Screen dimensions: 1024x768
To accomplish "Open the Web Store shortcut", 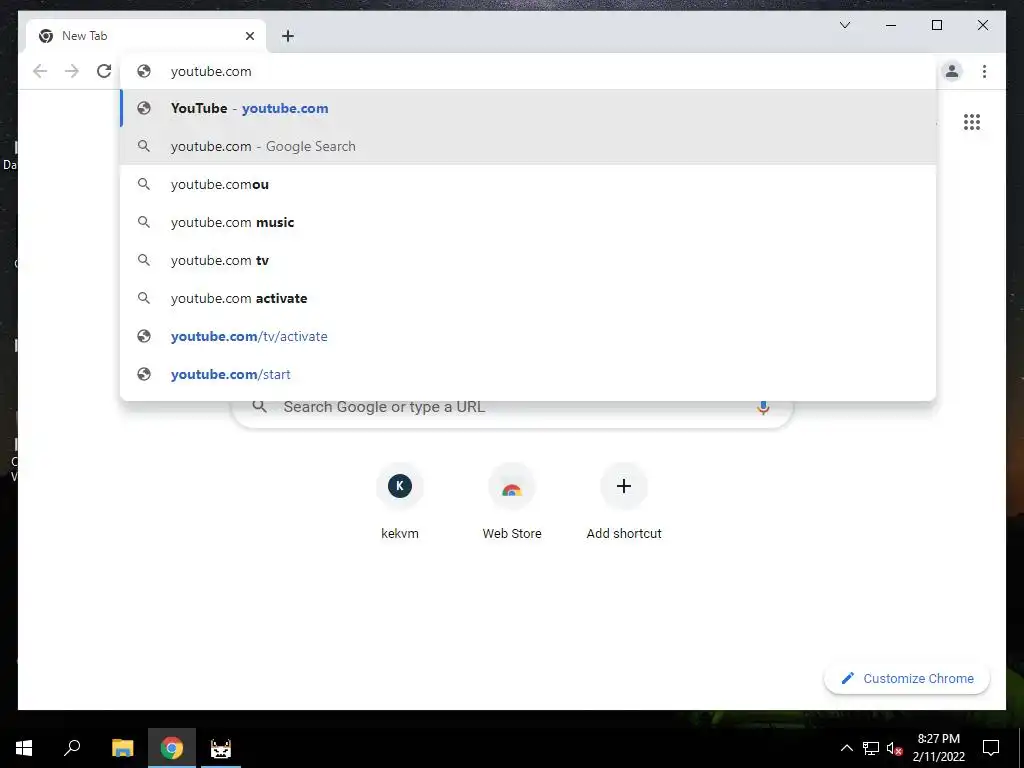I will pos(512,502).
